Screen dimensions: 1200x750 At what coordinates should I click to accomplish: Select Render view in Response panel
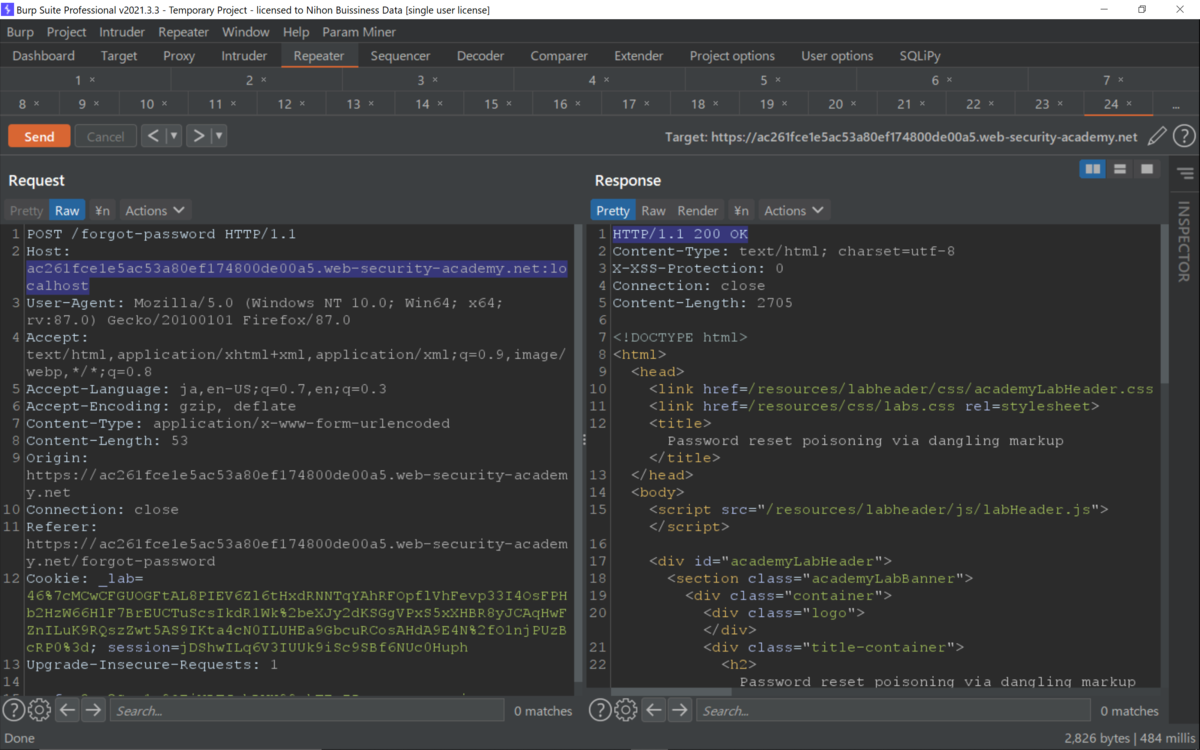pos(698,210)
